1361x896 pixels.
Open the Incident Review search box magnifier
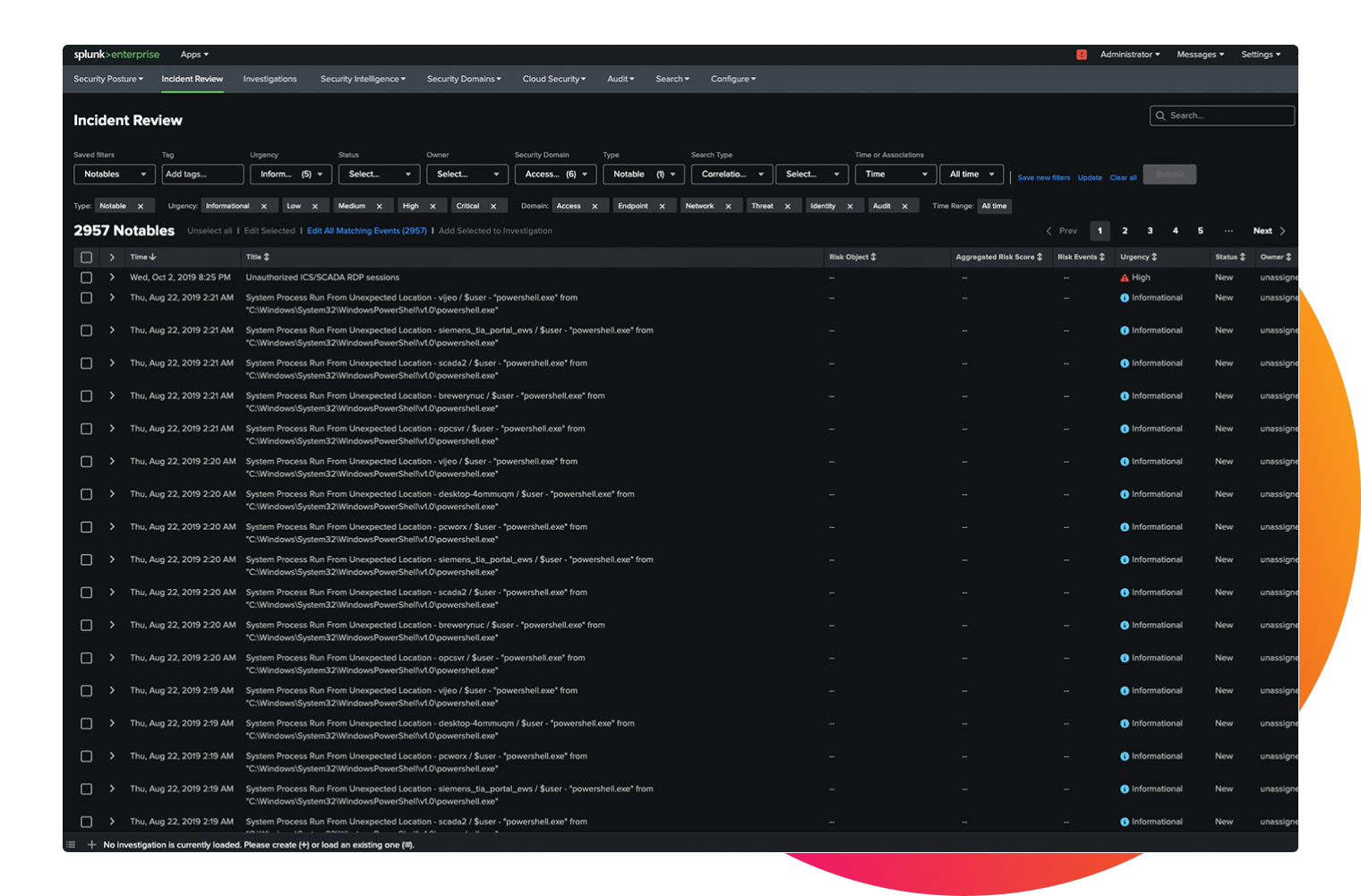click(1161, 115)
